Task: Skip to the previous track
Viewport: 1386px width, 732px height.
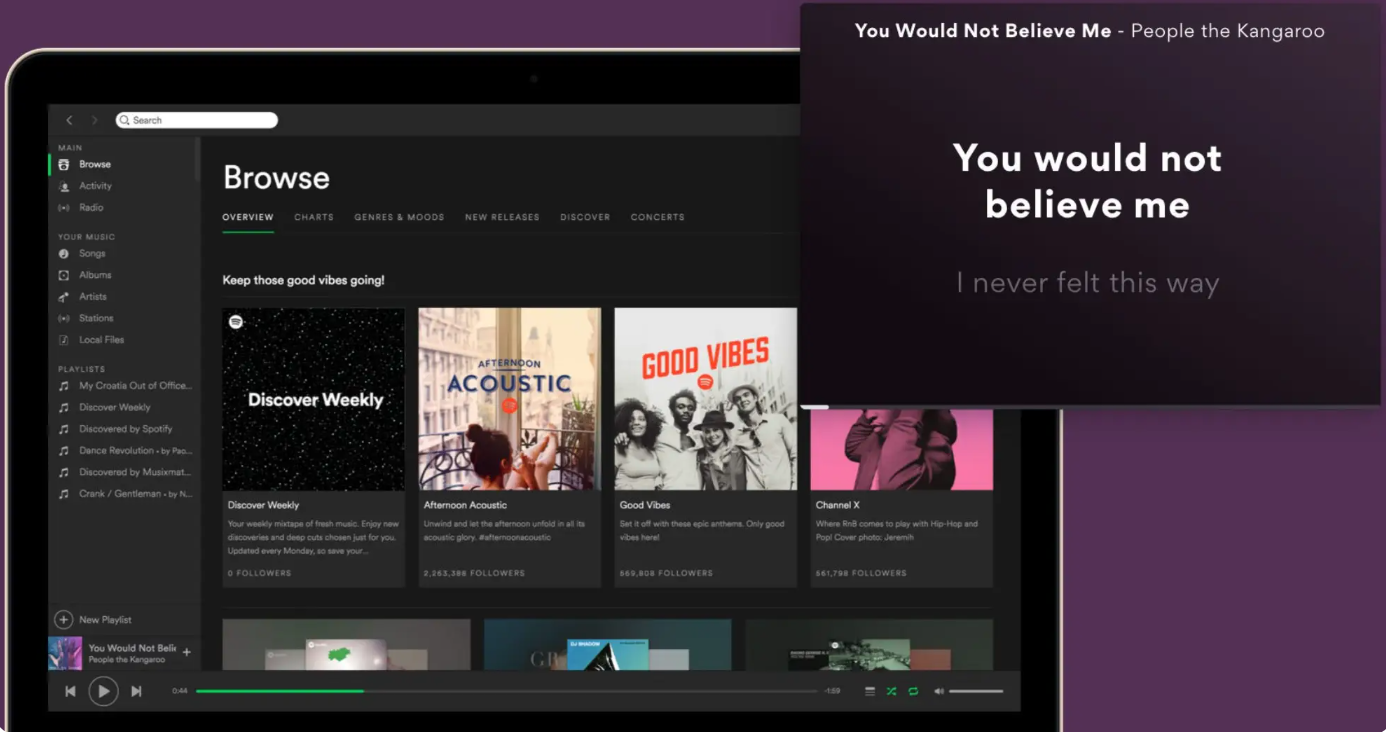Action: (70, 691)
